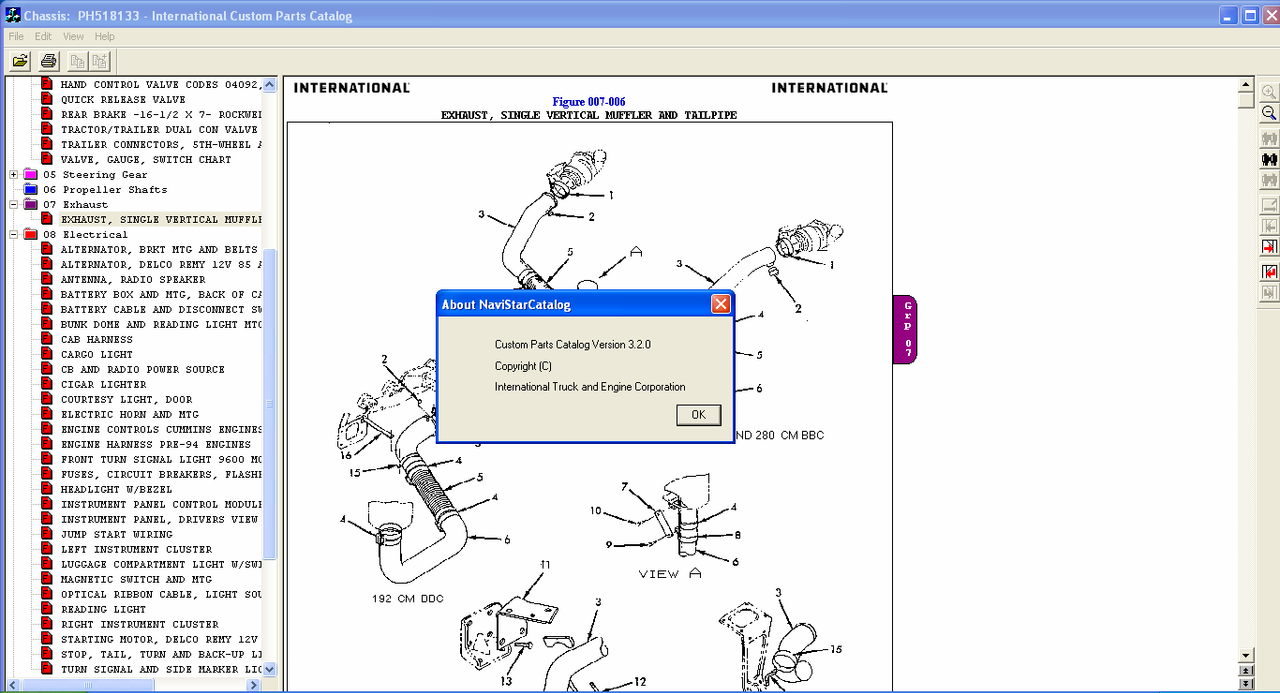Click the blue 06 Propeller Shafts folder icon

(x=31, y=189)
